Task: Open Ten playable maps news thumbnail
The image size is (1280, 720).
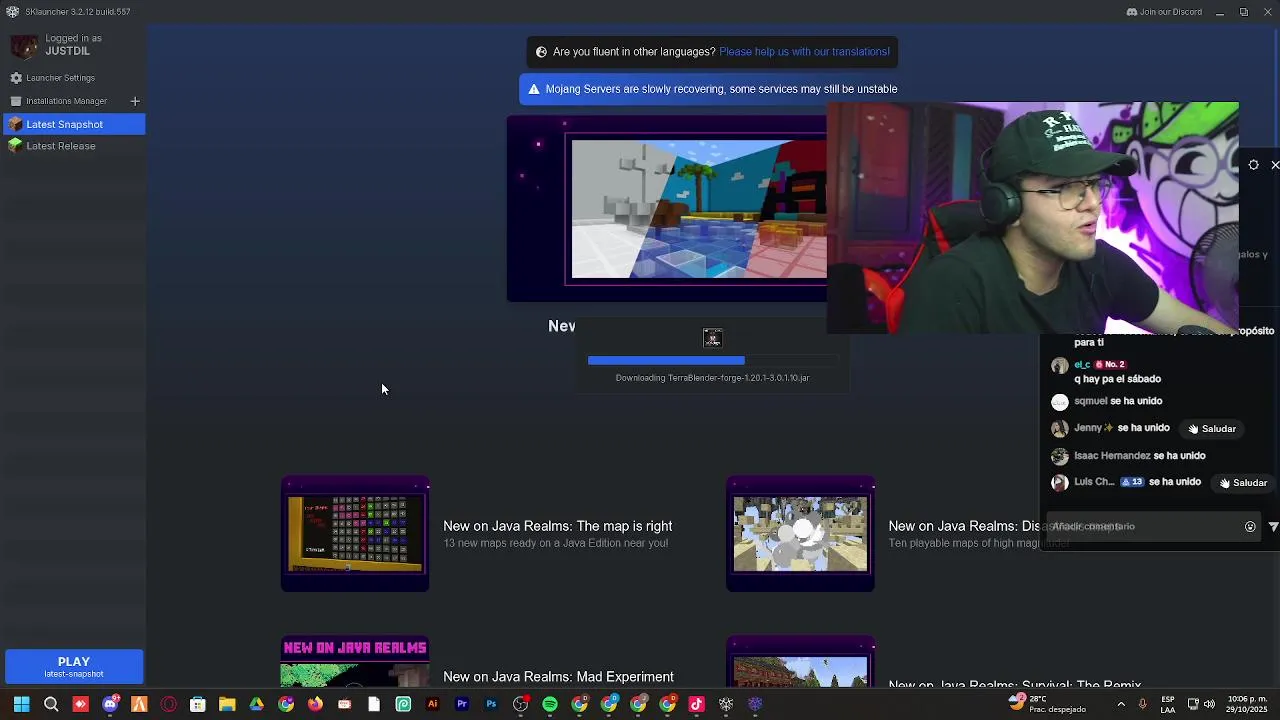Action: tap(800, 534)
